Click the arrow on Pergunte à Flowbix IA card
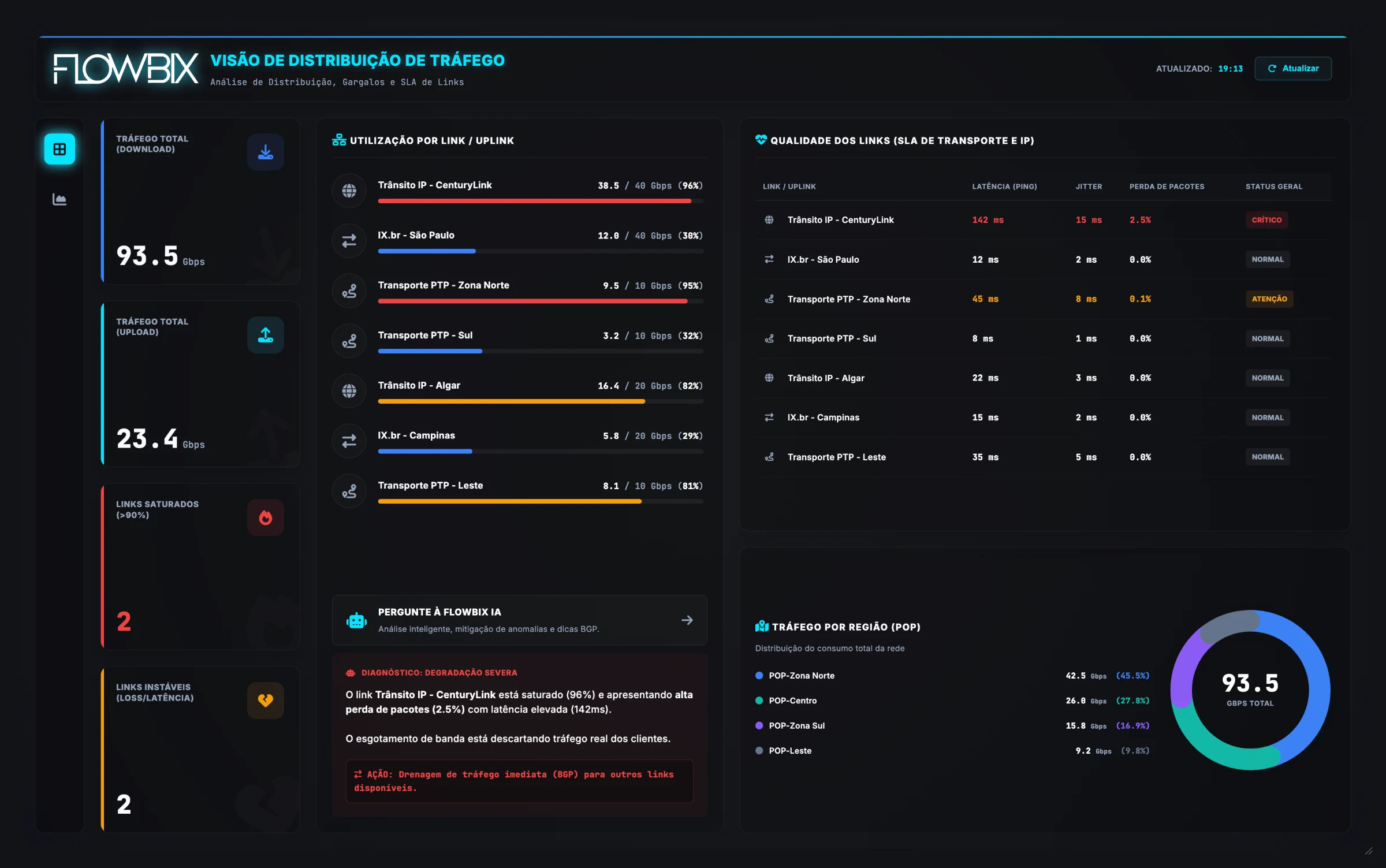 click(687, 620)
